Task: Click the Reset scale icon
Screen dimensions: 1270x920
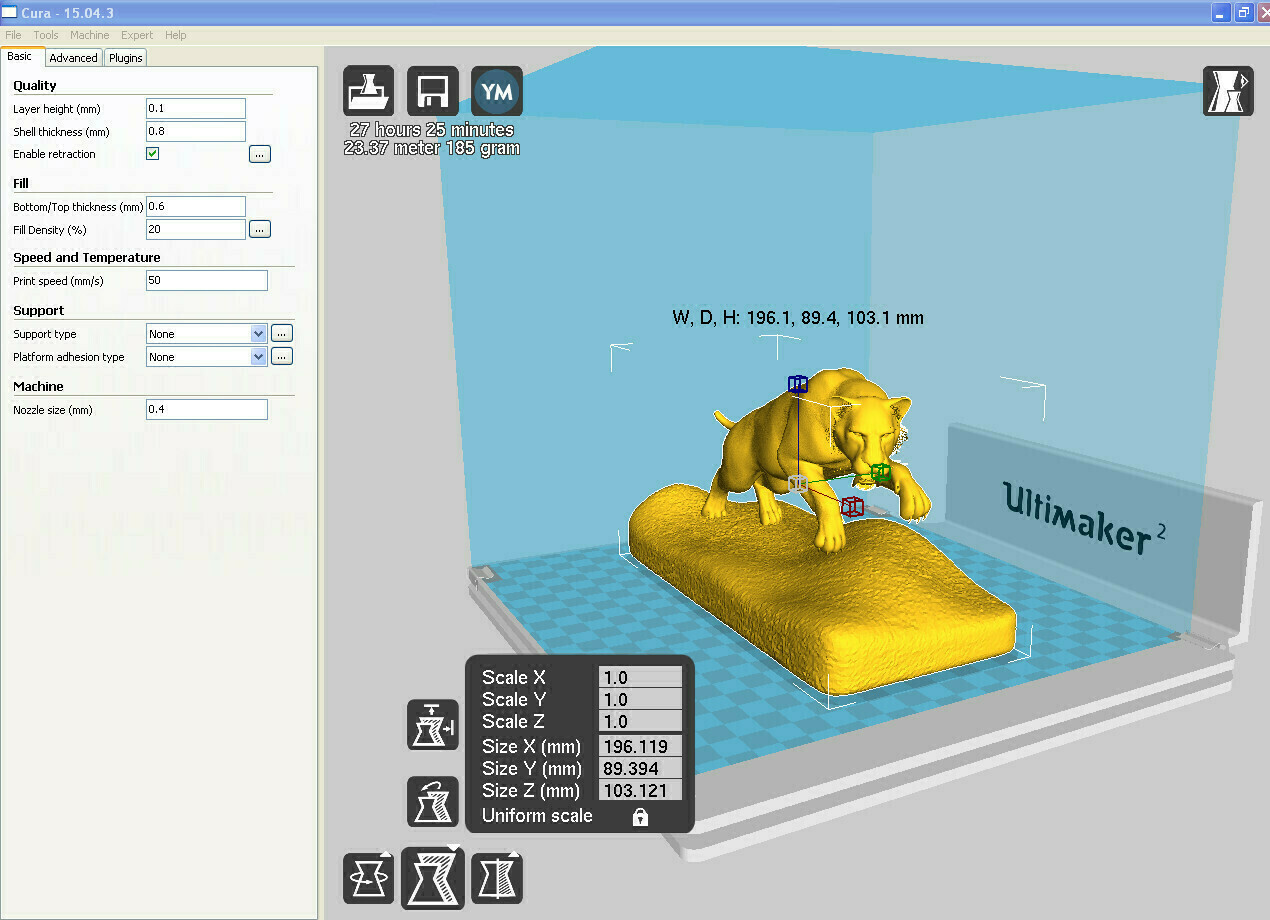Action: [433, 801]
